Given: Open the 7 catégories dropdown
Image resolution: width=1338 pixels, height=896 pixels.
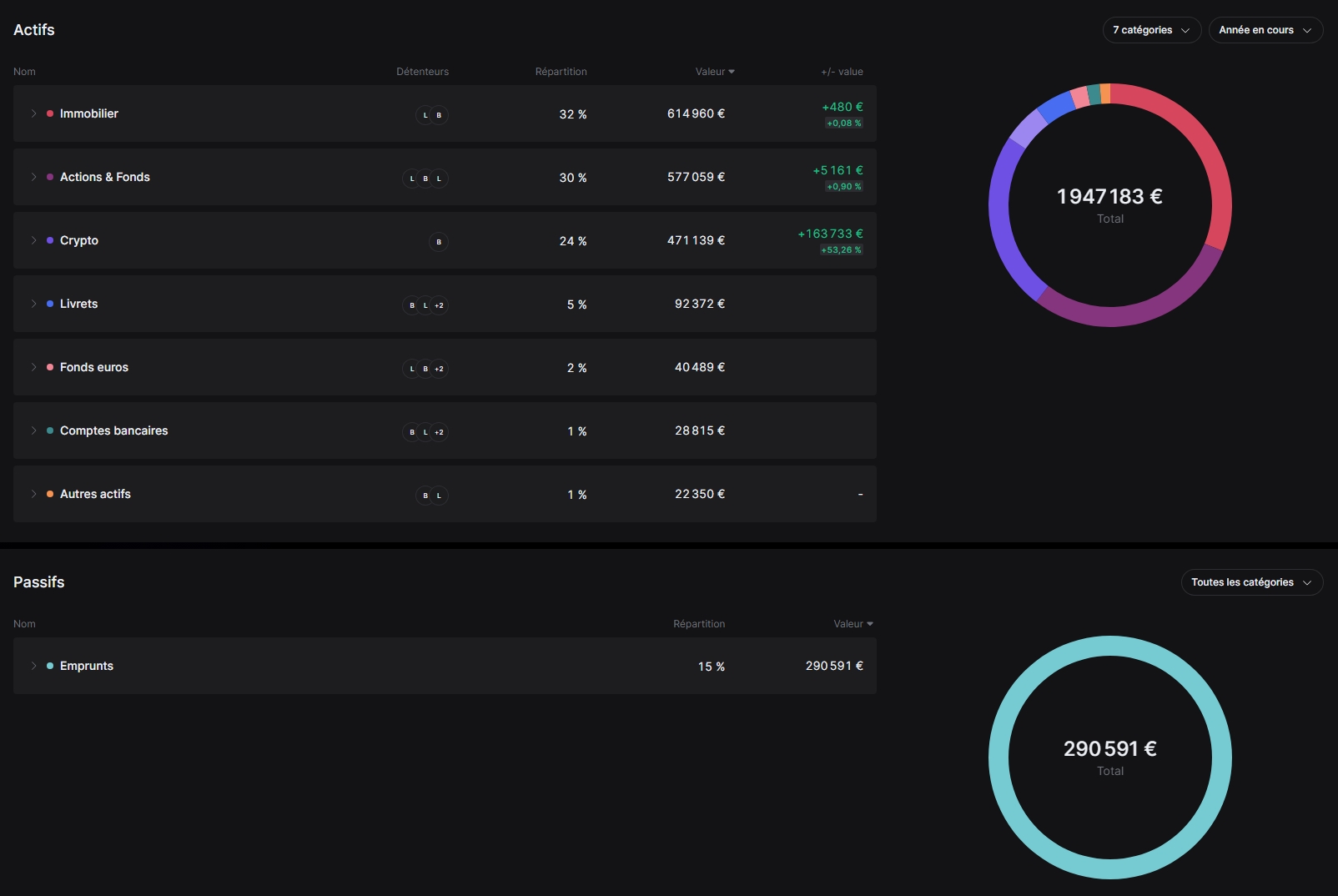Looking at the screenshot, I should pos(1151,30).
